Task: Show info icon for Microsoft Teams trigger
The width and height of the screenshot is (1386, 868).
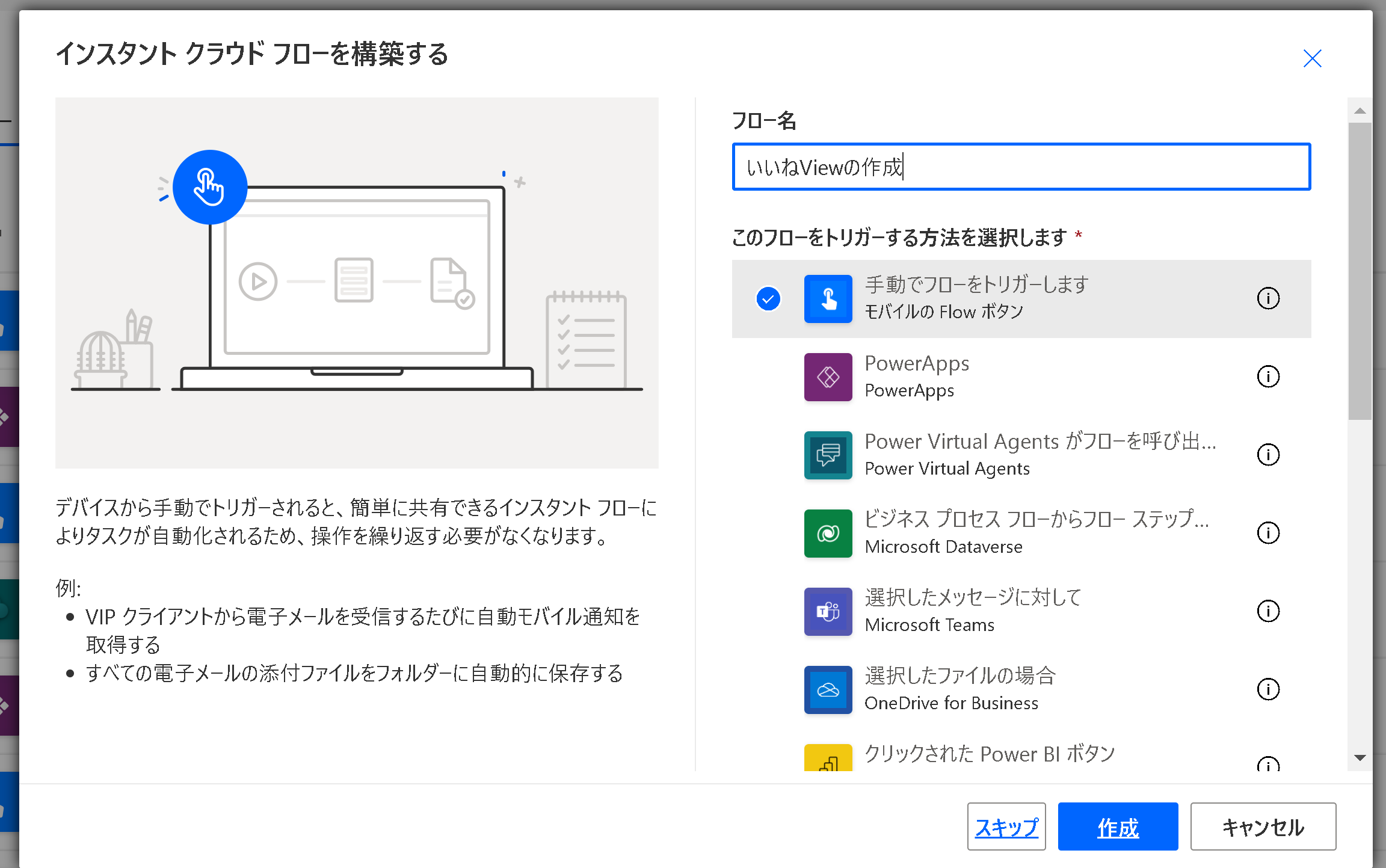Action: pos(1268,611)
